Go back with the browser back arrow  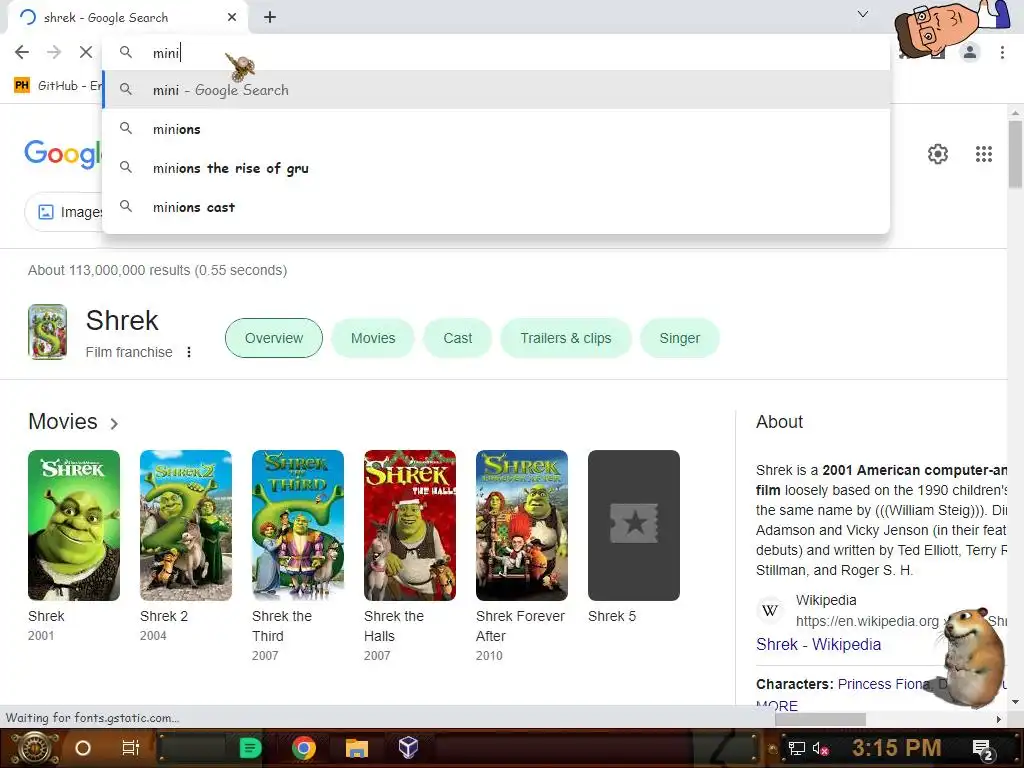click(22, 52)
